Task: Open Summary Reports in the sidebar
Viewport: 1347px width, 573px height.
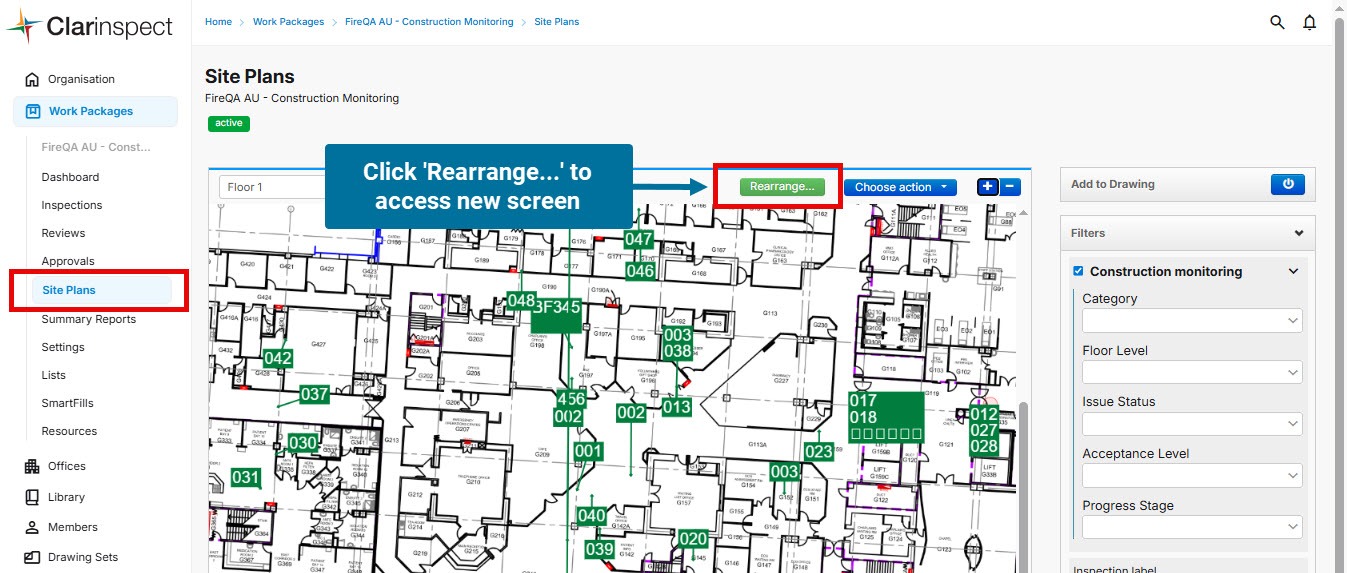Action: [88, 319]
